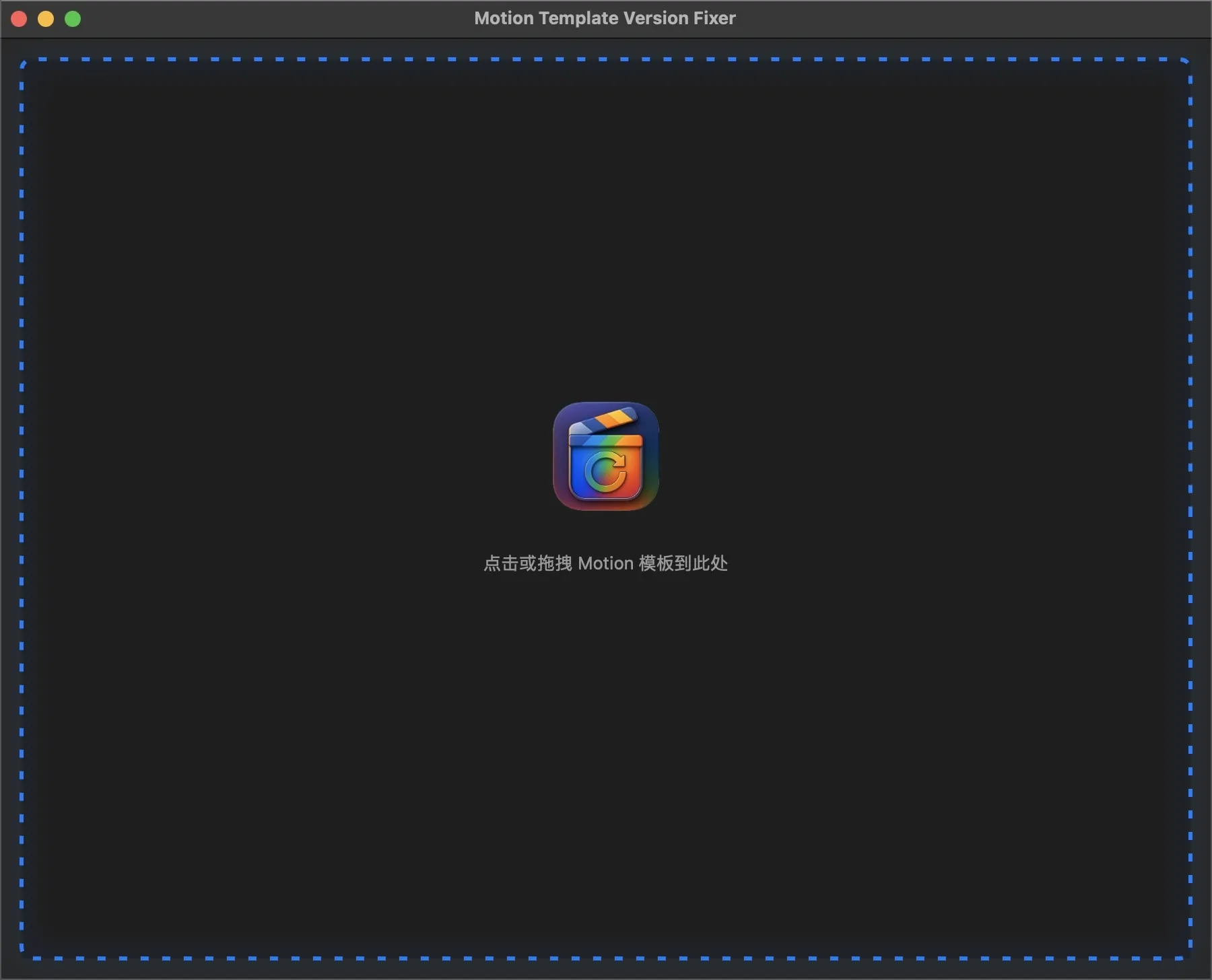
Task: Click the word "Motion" in the prompt
Action: pos(605,563)
